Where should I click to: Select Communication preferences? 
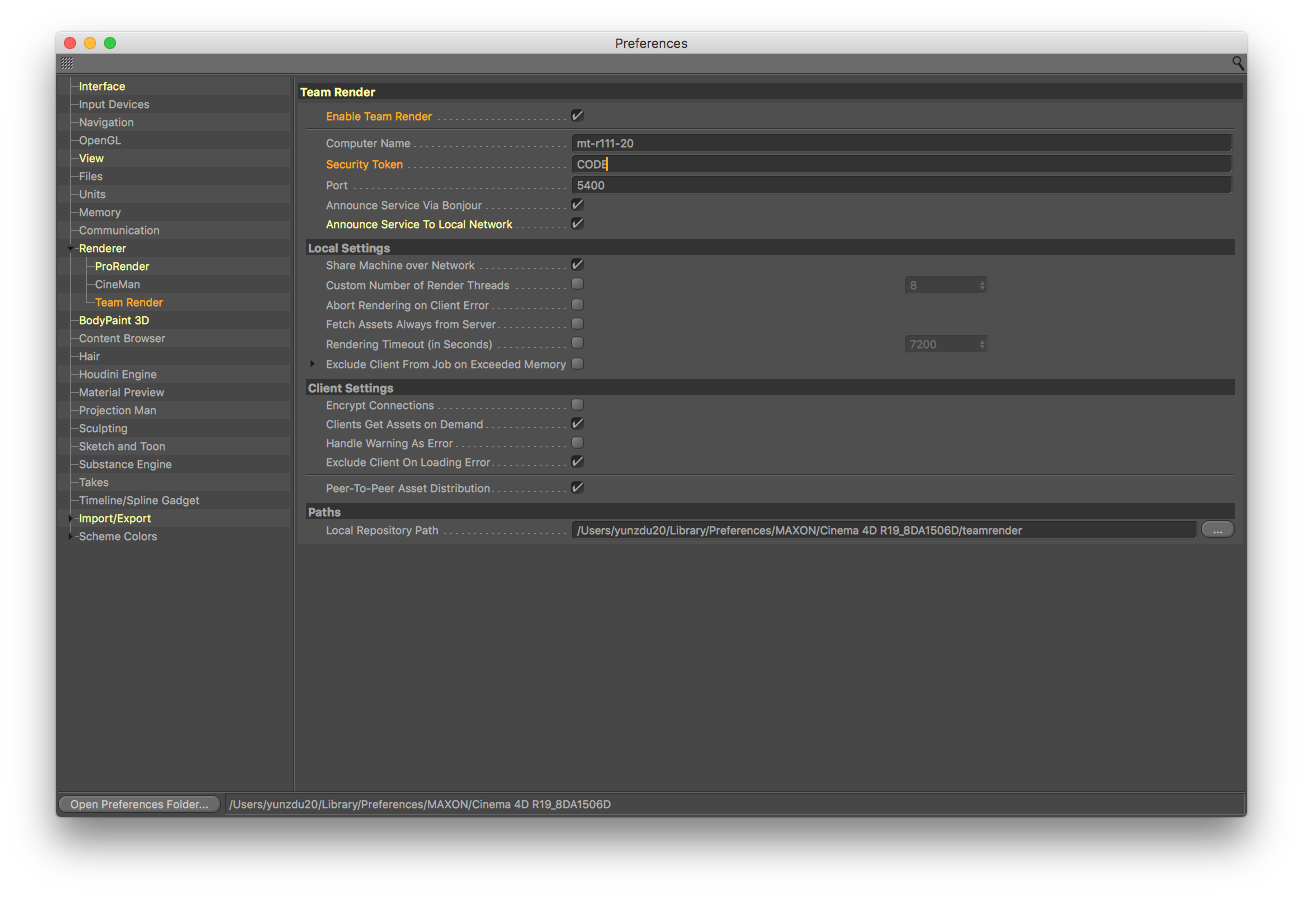[119, 230]
